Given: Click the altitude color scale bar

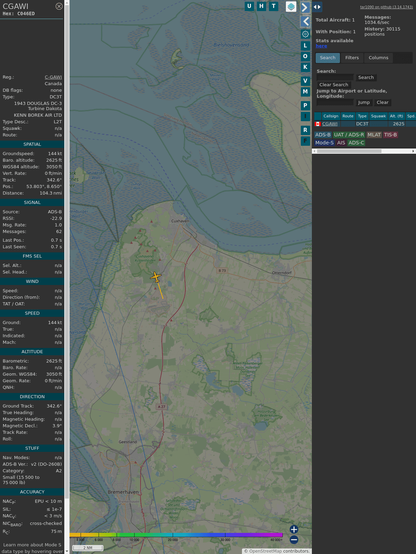Looking at the screenshot, I should 176,535.
